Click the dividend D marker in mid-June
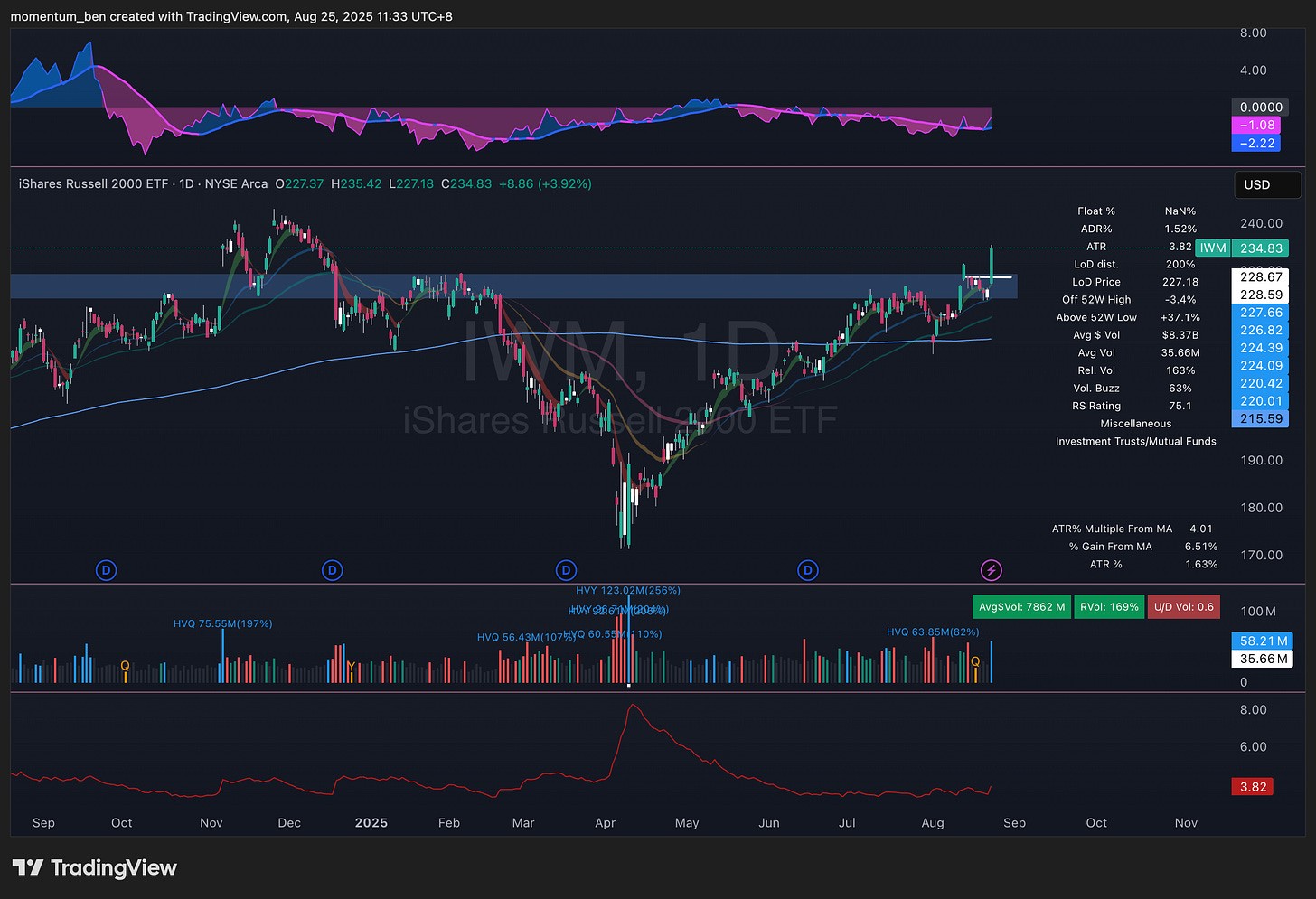Image resolution: width=1316 pixels, height=899 pixels. tap(808, 570)
